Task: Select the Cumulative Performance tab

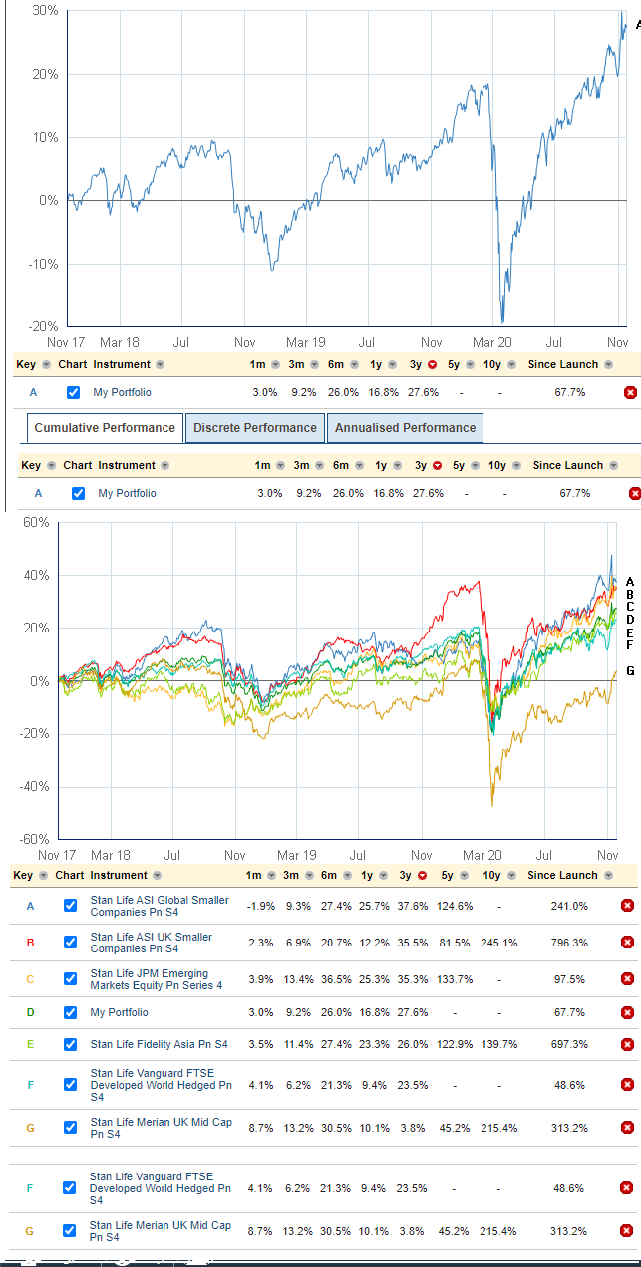Action: 105,428
